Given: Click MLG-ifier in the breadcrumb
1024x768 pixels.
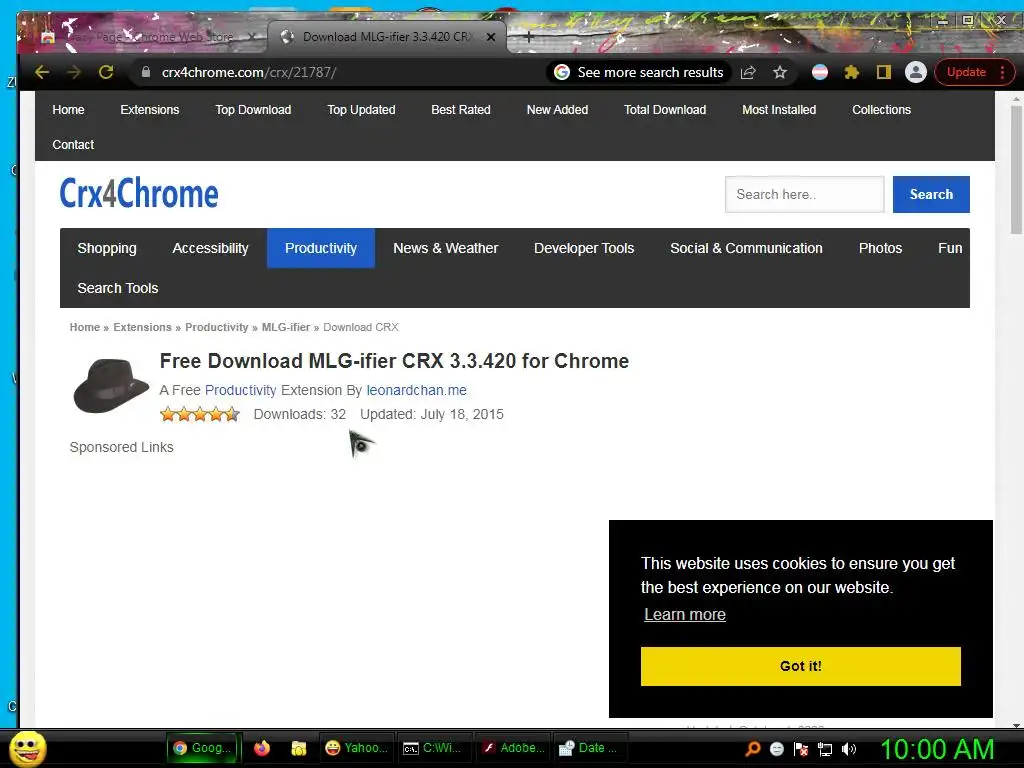Looking at the screenshot, I should pos(286,327).
